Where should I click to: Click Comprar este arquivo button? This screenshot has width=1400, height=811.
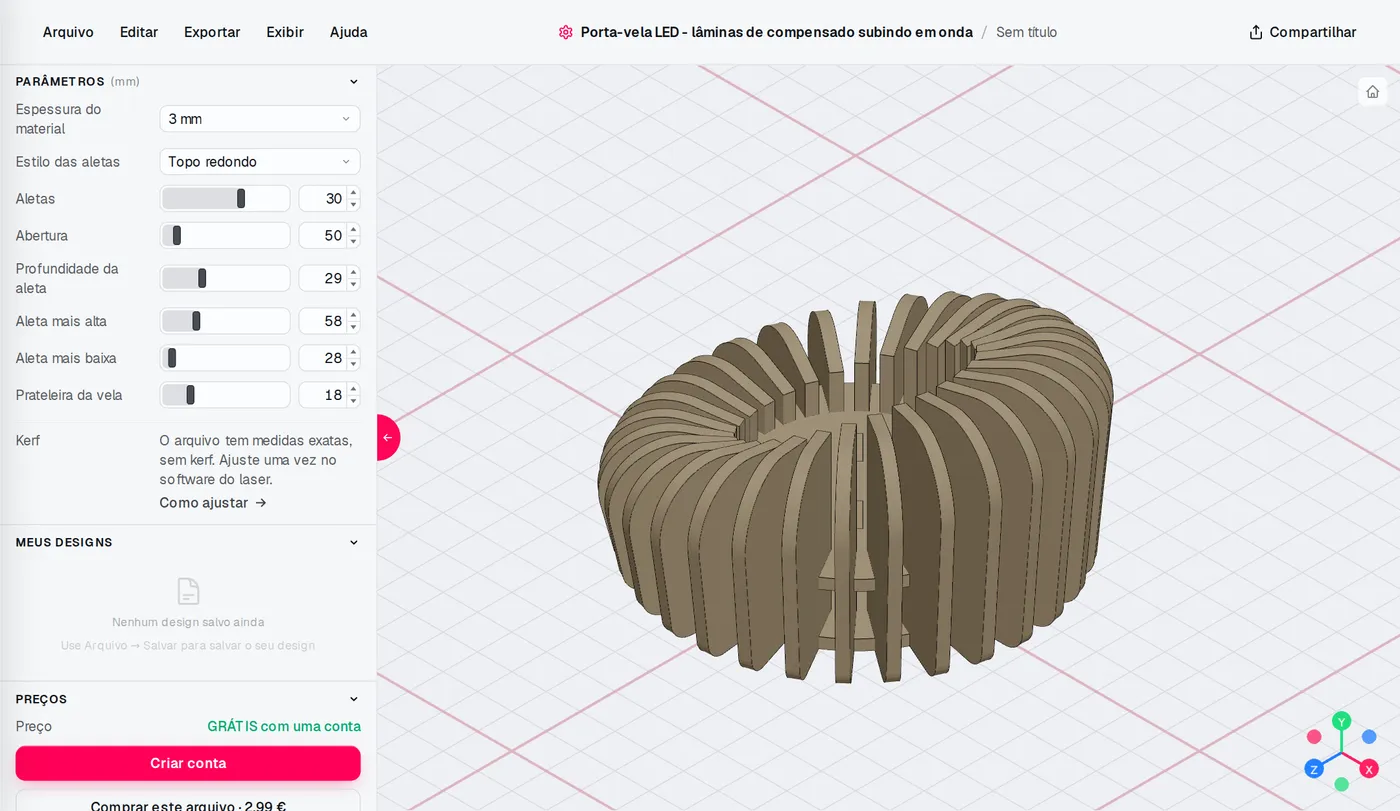(x=188, y=801)
